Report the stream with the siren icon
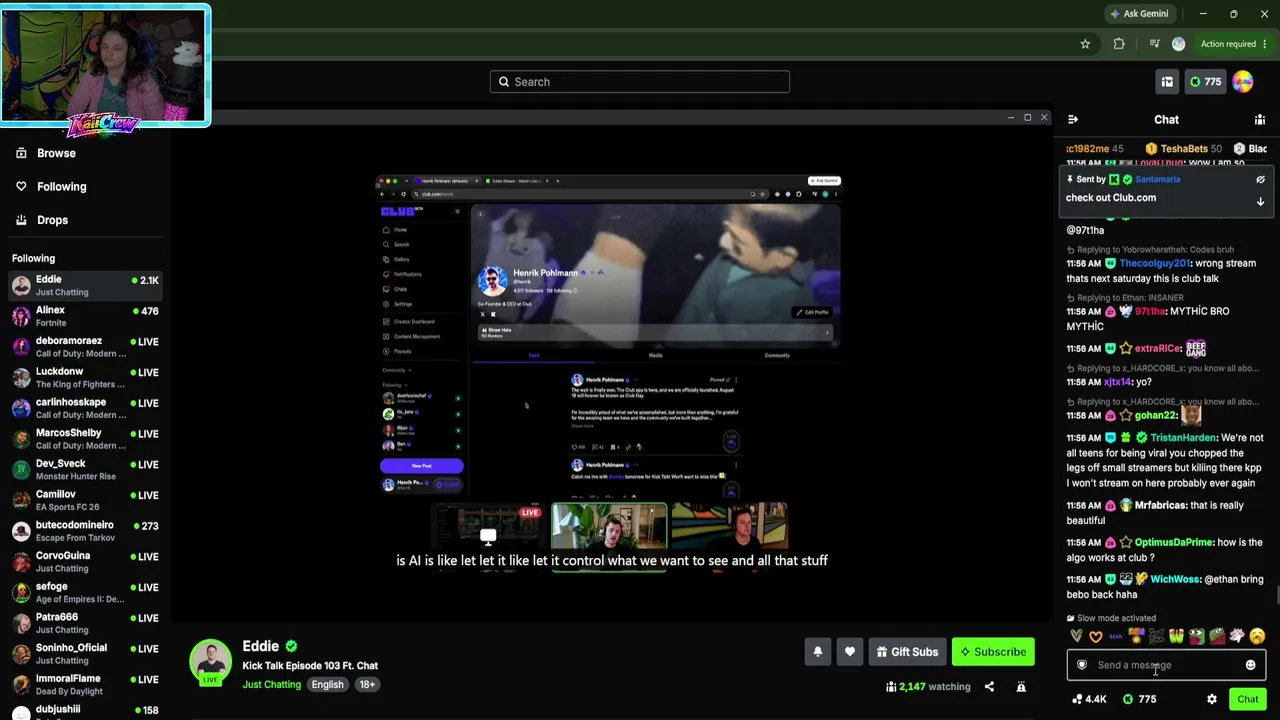Screen dimensions: 1280x720 [1021, 687]
